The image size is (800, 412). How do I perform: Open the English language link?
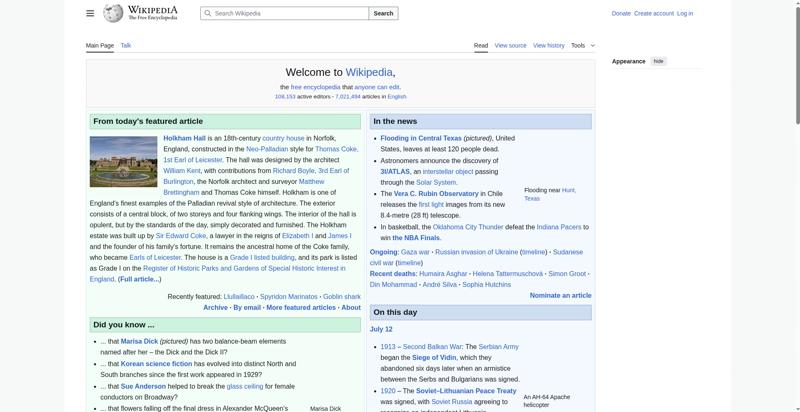coord(397,96)
